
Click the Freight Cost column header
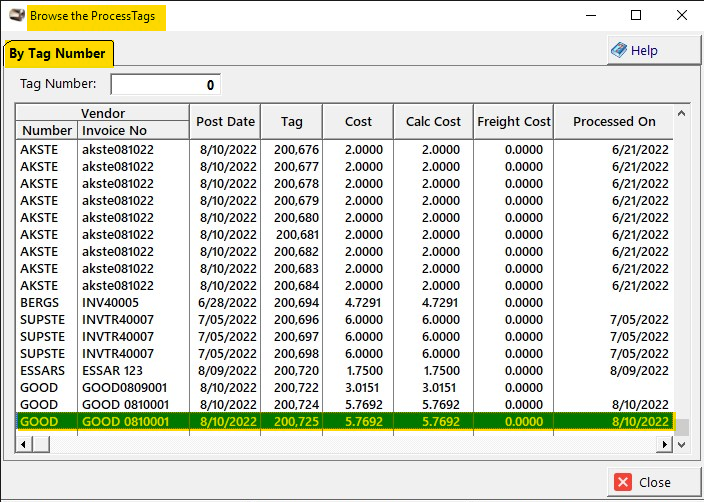coord(514,122)
